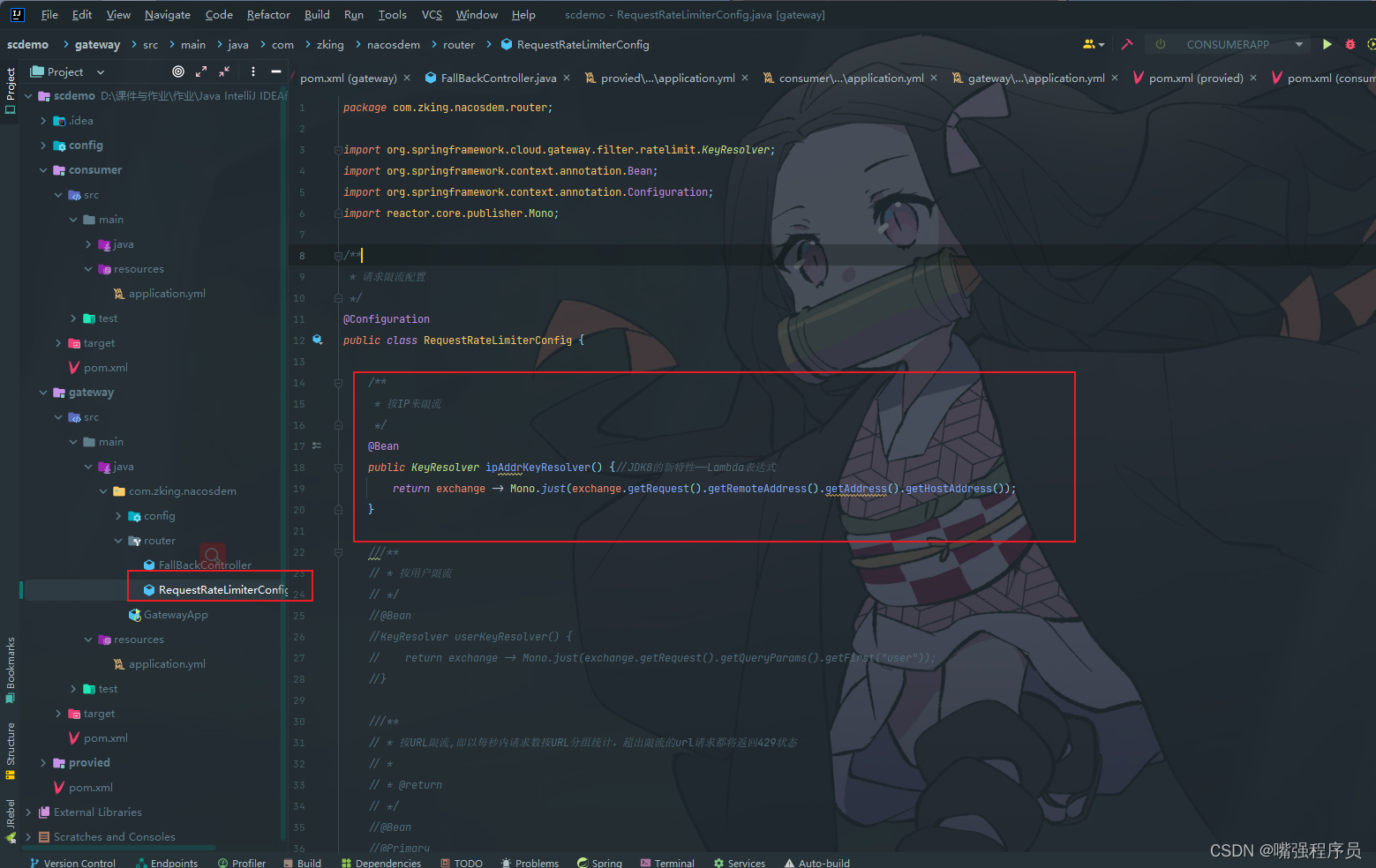Open the Bookmarks side tool window

(10, 670)
